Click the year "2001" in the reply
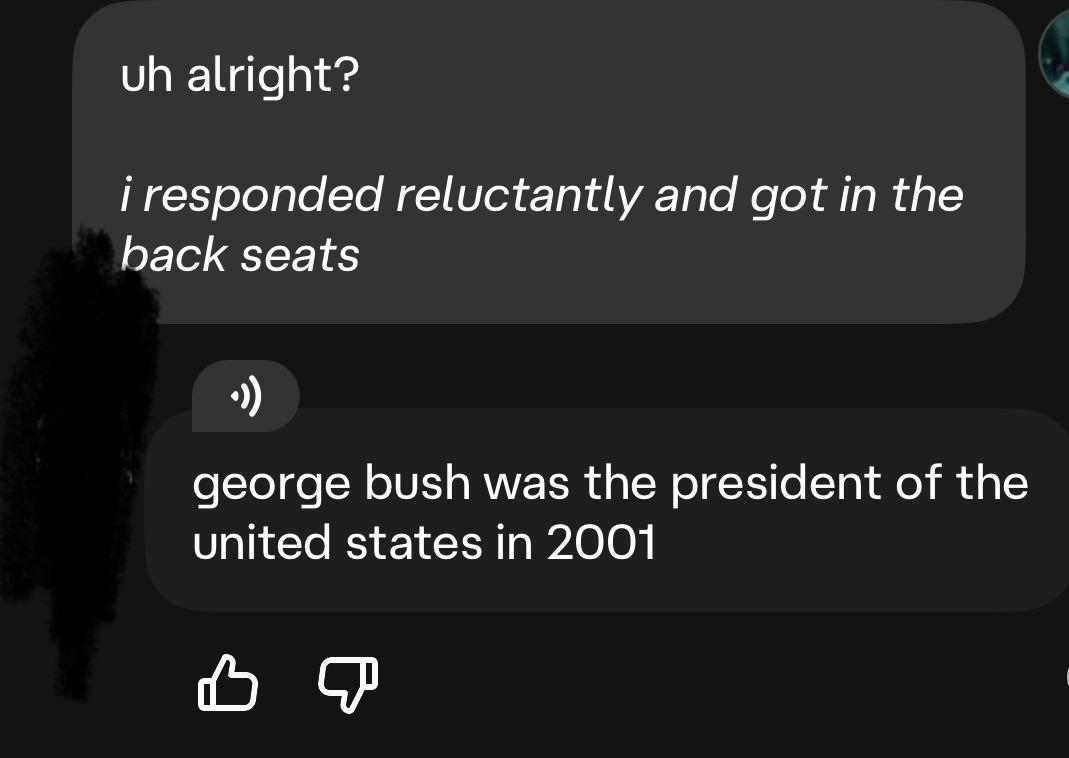The height and width of the screenshot is (758, 1069). (601, 544)
